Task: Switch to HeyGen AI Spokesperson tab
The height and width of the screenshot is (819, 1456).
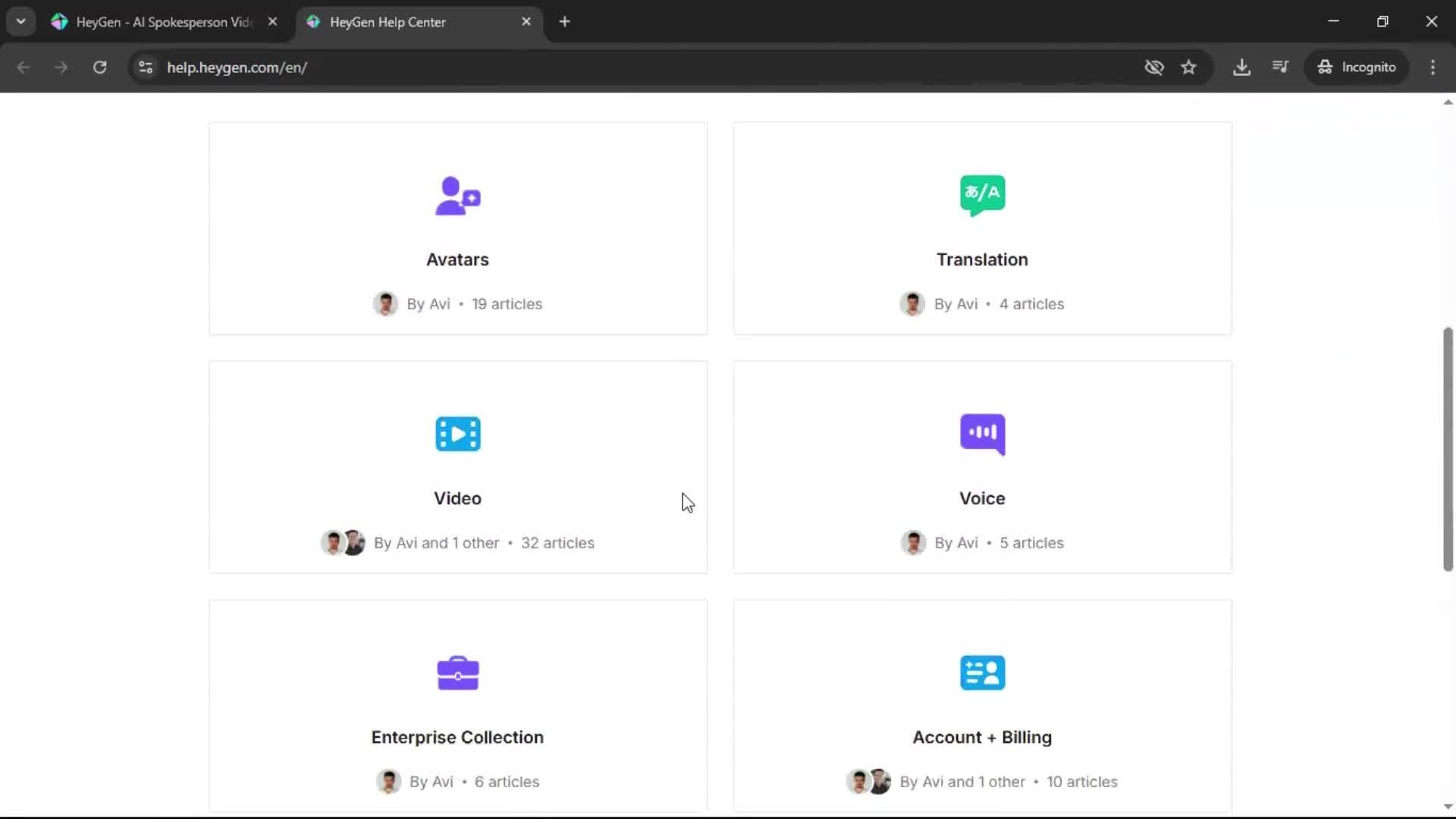Action: pos(163,22)
